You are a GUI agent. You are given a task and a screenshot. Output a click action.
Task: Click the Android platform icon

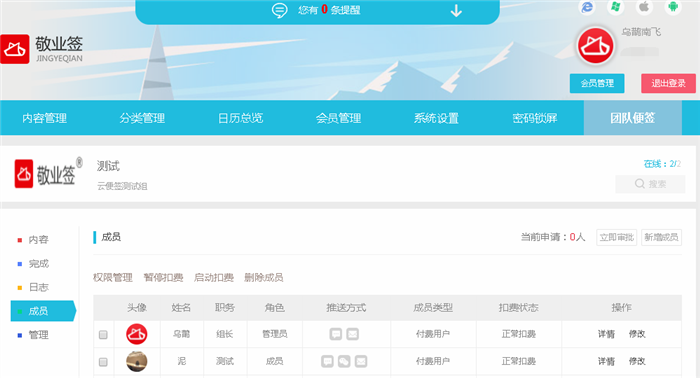coord(673,7)
